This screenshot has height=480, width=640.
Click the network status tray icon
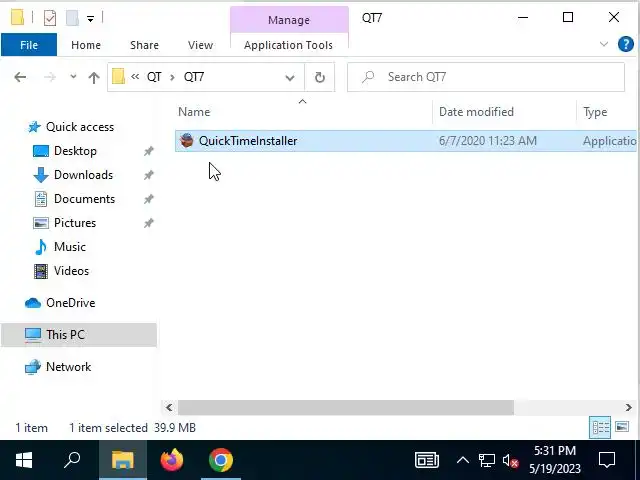pos(487,460)
